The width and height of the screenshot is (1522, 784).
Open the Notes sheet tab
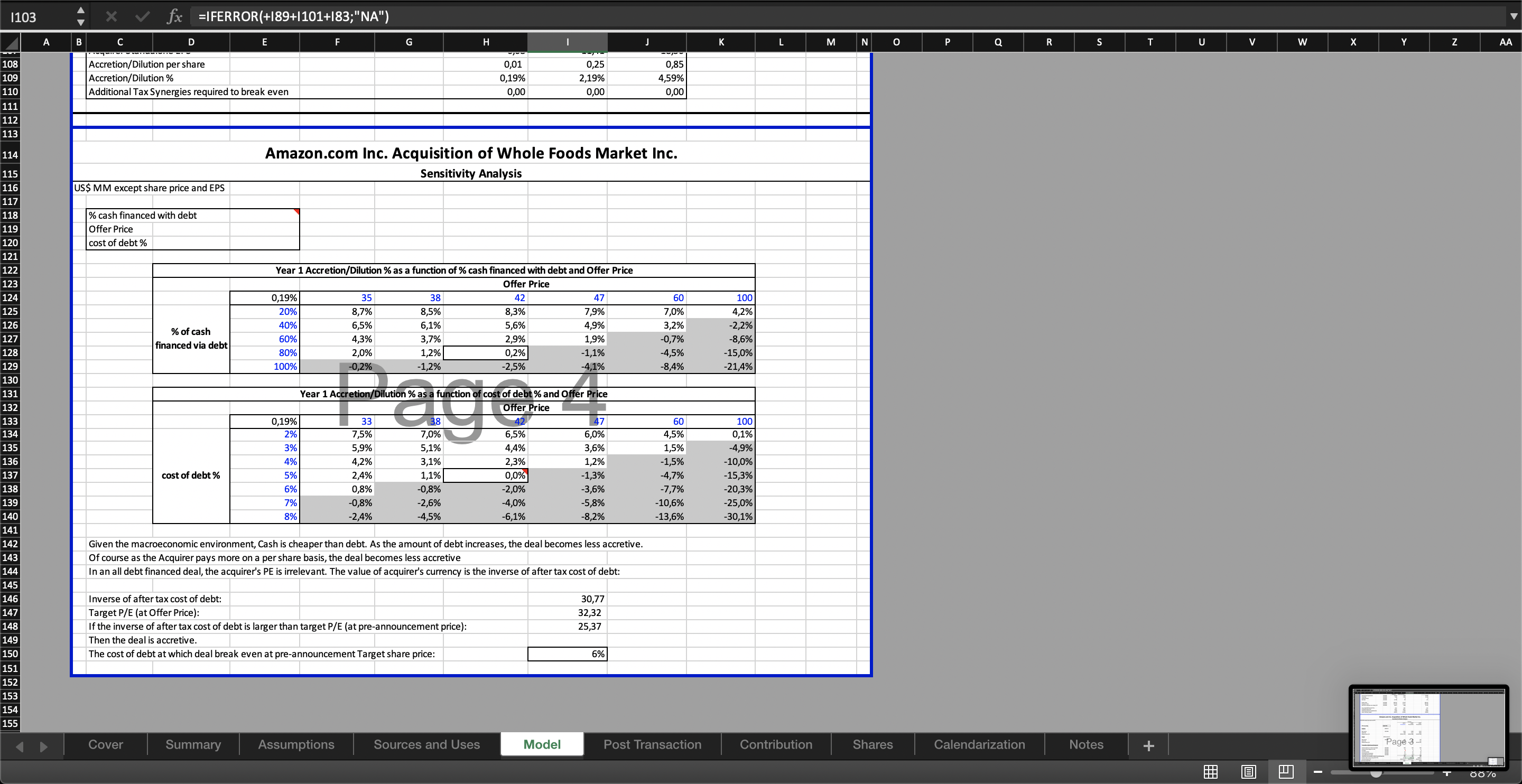click(1086, 744)
